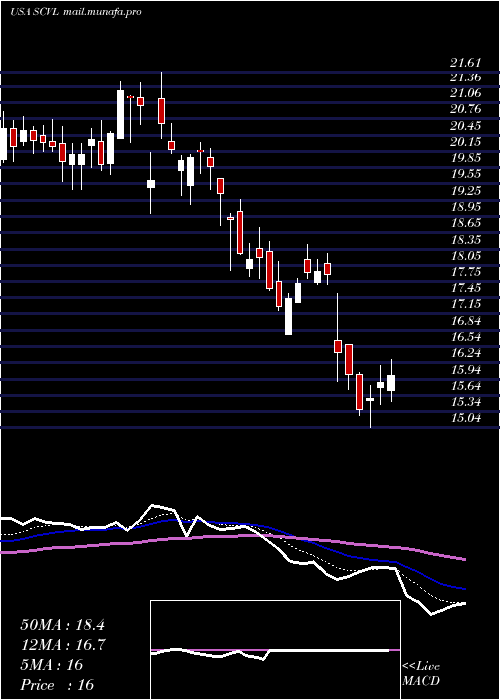The height and width of the screenshot is (700, 500).
Task: Click the 15.34 price axis label
Action: tap(465, 401)
